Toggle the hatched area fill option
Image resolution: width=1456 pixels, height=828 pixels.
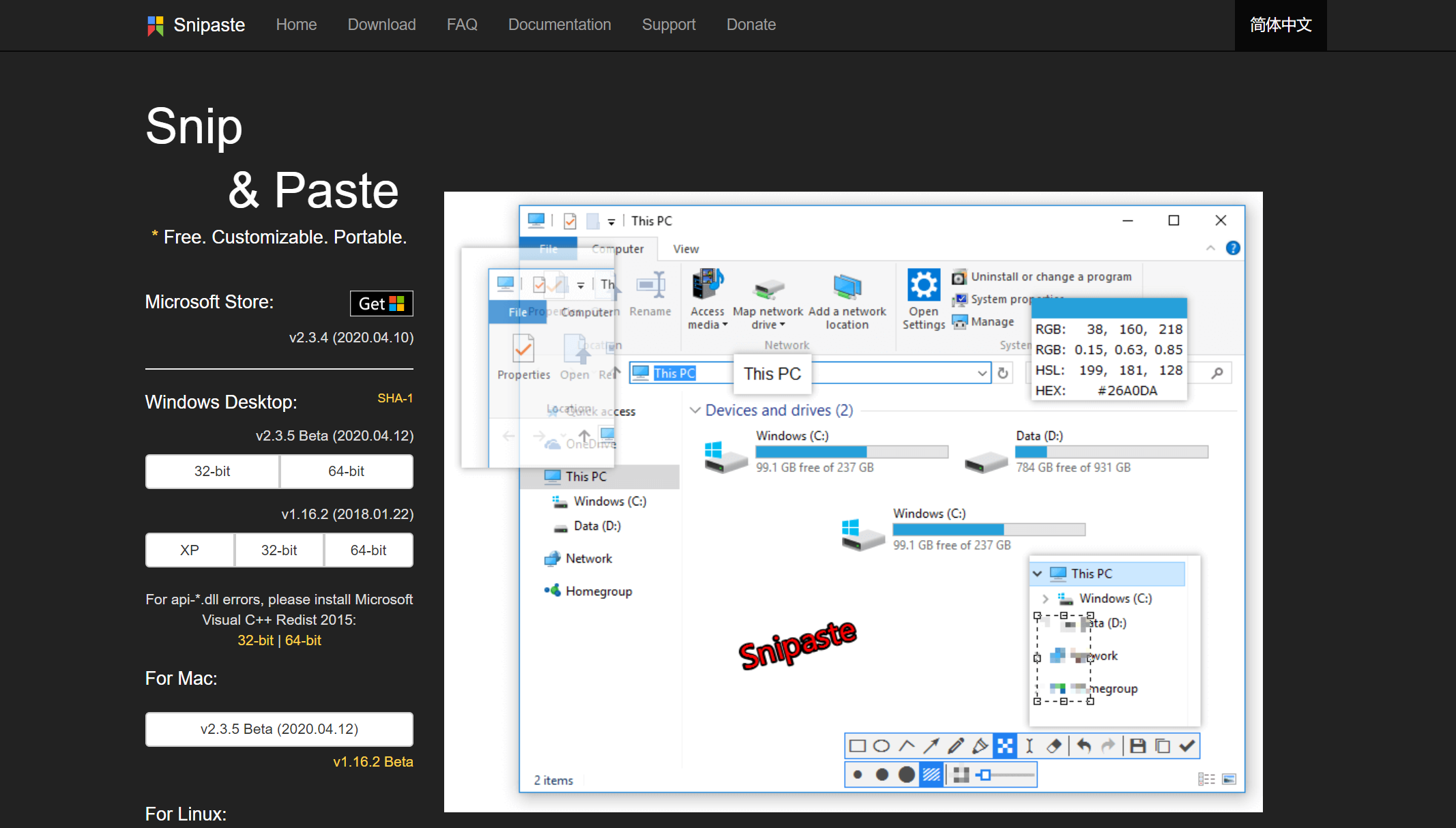[x=931, y=775]
